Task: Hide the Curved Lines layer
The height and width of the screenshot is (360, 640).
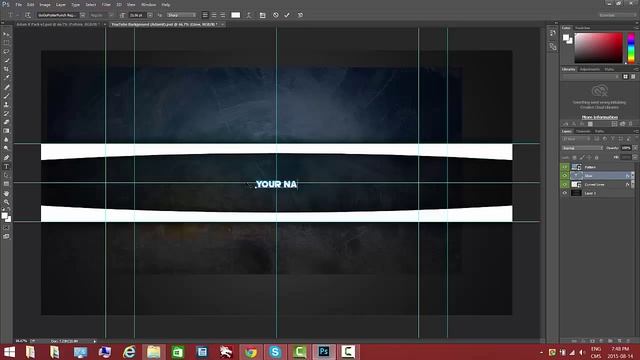Action: (565, 184)
